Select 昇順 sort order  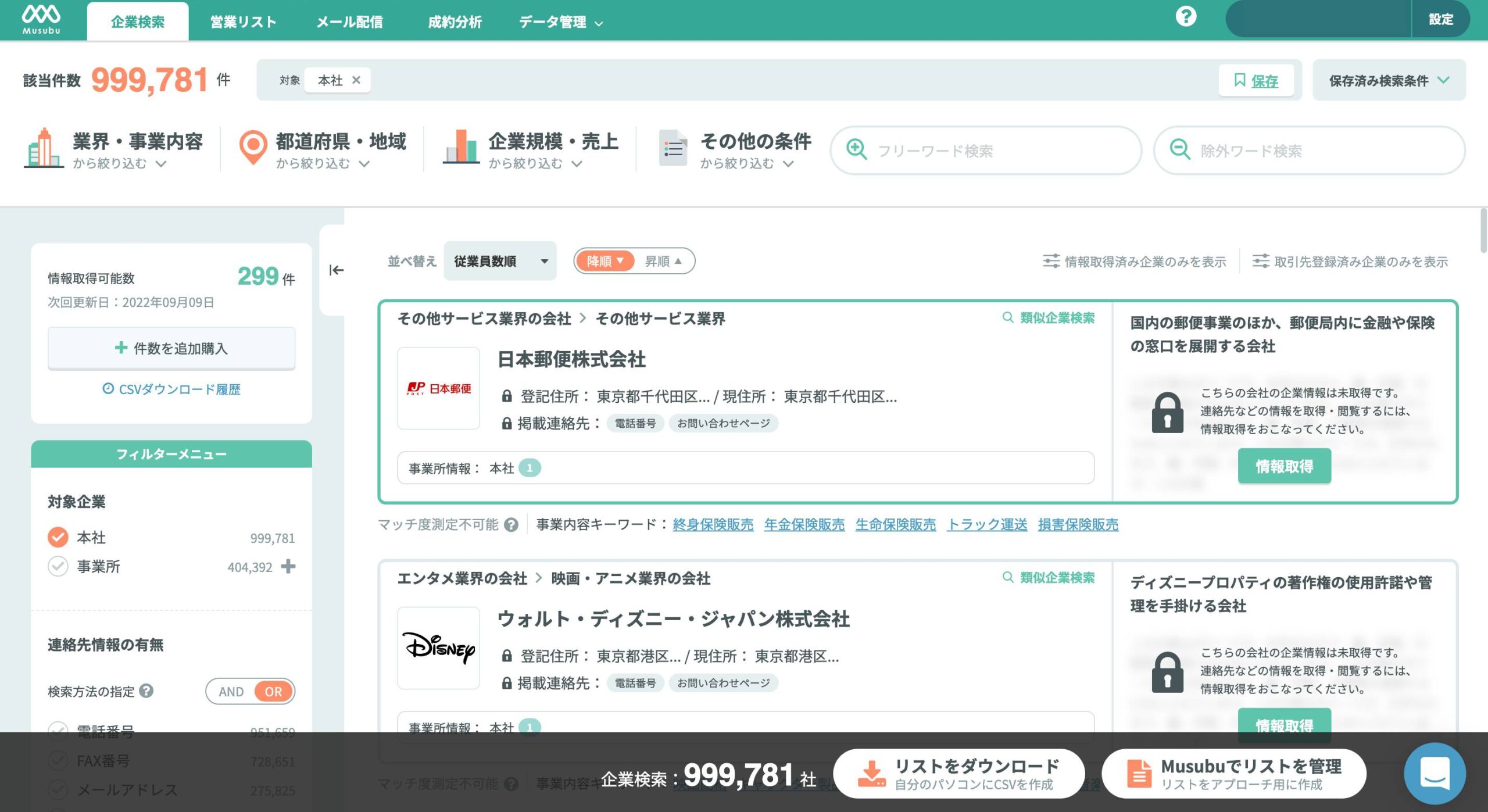663,261
